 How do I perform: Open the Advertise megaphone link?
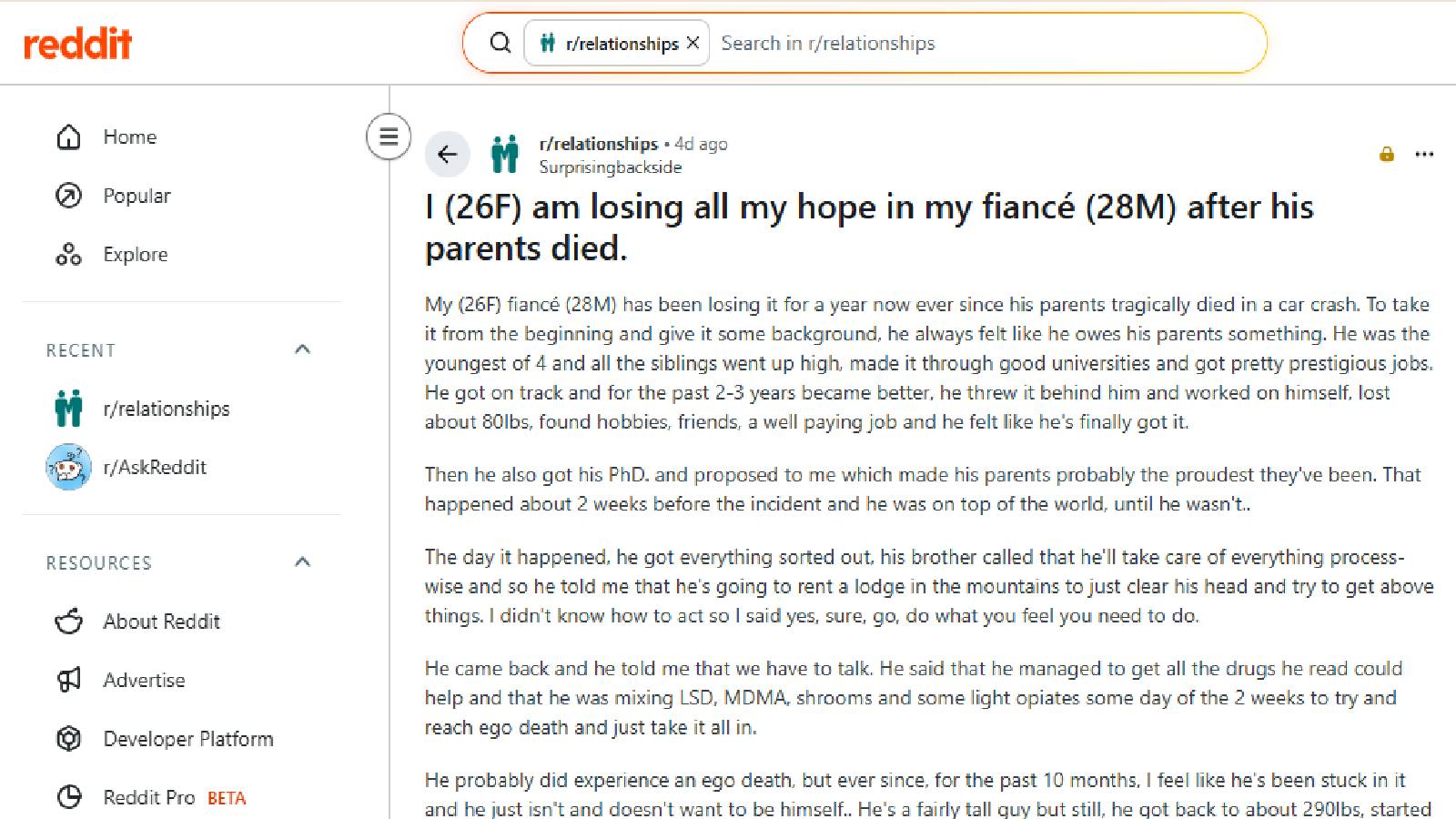click(144, 680)
